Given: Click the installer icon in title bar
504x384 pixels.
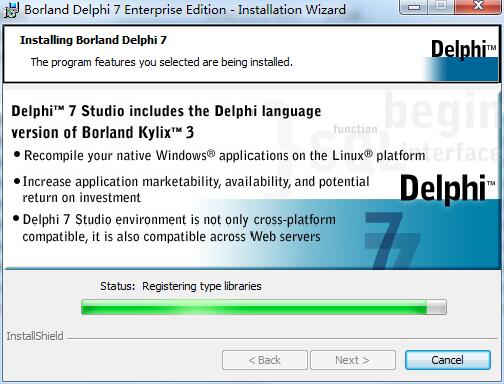Looking at the screenshot, I should click(x=11, y=10).
